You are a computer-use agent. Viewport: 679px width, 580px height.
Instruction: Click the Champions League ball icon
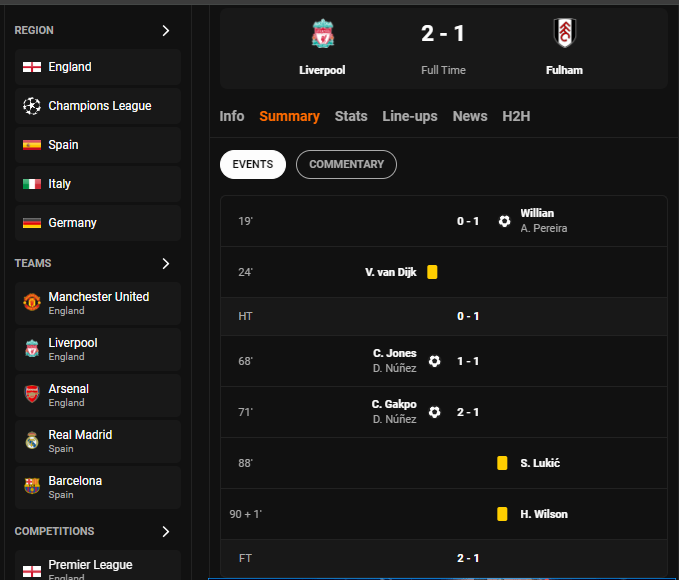point(32,106)
